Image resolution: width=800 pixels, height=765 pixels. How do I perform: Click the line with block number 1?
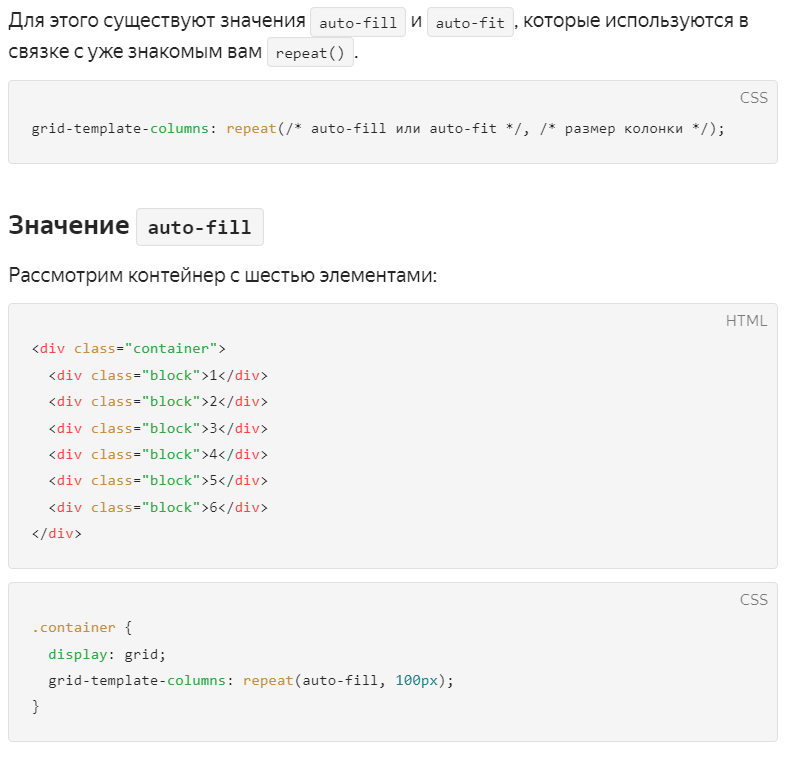coord(158,376)
